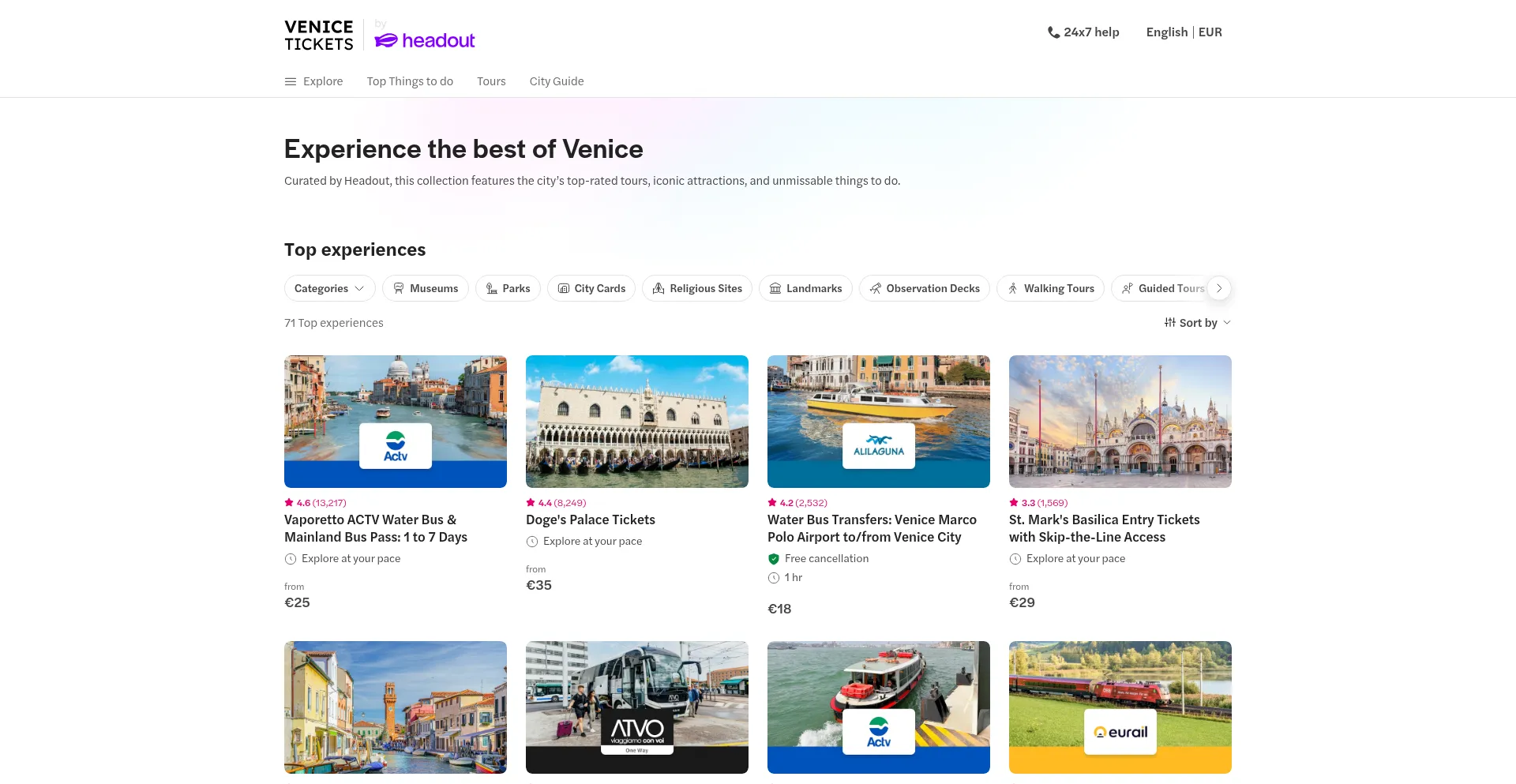Click the Parks chip icon

[492, 288]
